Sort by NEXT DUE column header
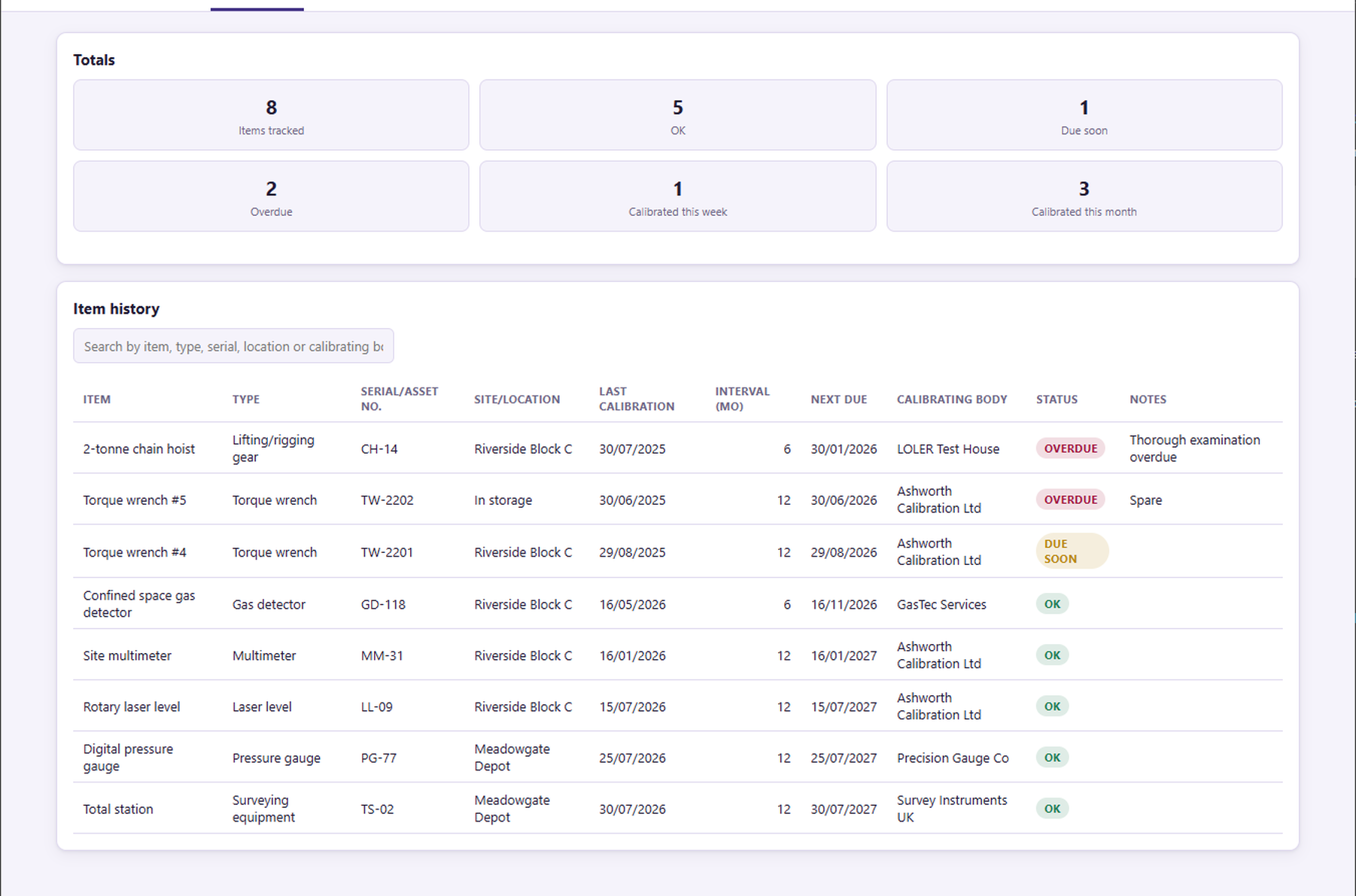 [839, 399]
